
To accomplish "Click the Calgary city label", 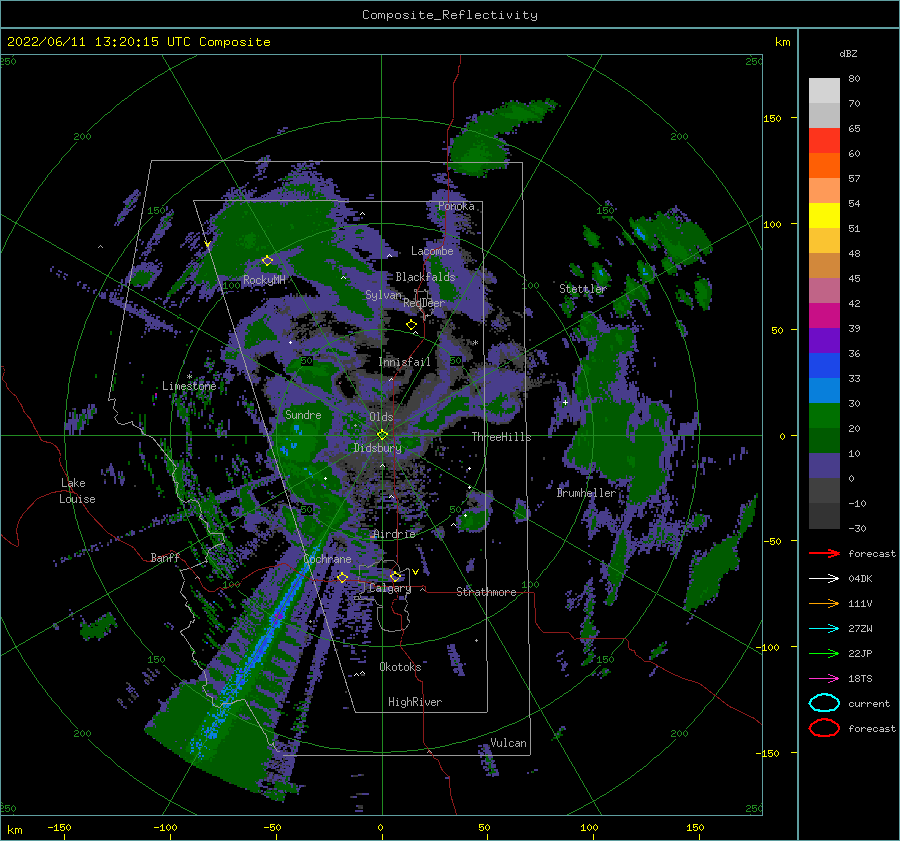I will [x=390, y=588].
